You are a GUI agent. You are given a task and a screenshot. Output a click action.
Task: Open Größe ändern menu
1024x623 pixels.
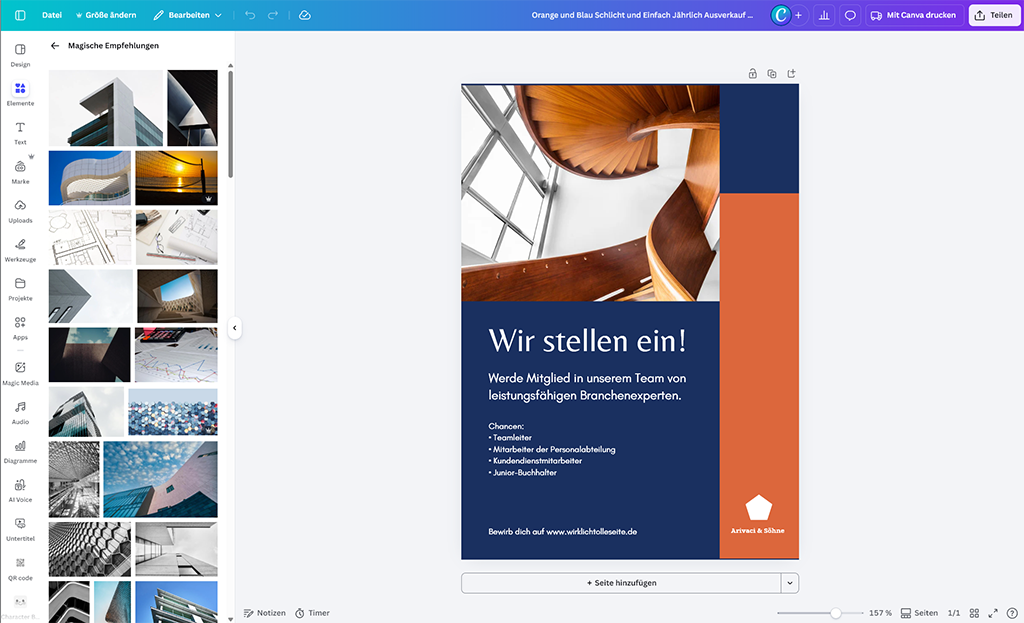tap(106, 15)
